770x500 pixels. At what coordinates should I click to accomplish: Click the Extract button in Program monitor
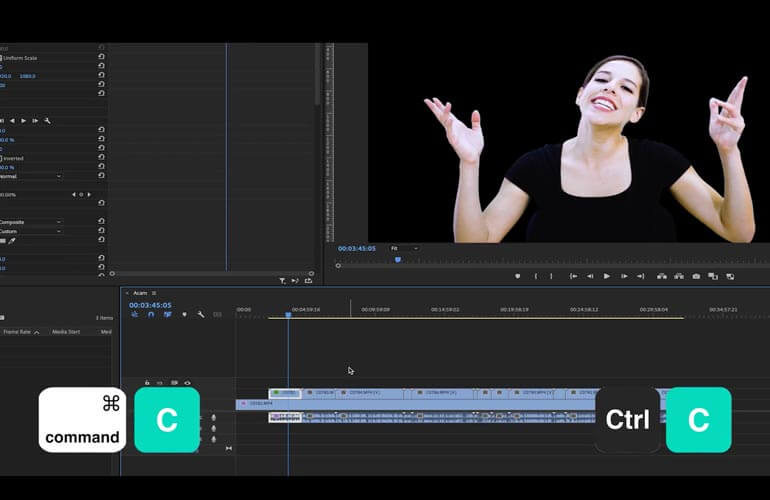[679, 277]
